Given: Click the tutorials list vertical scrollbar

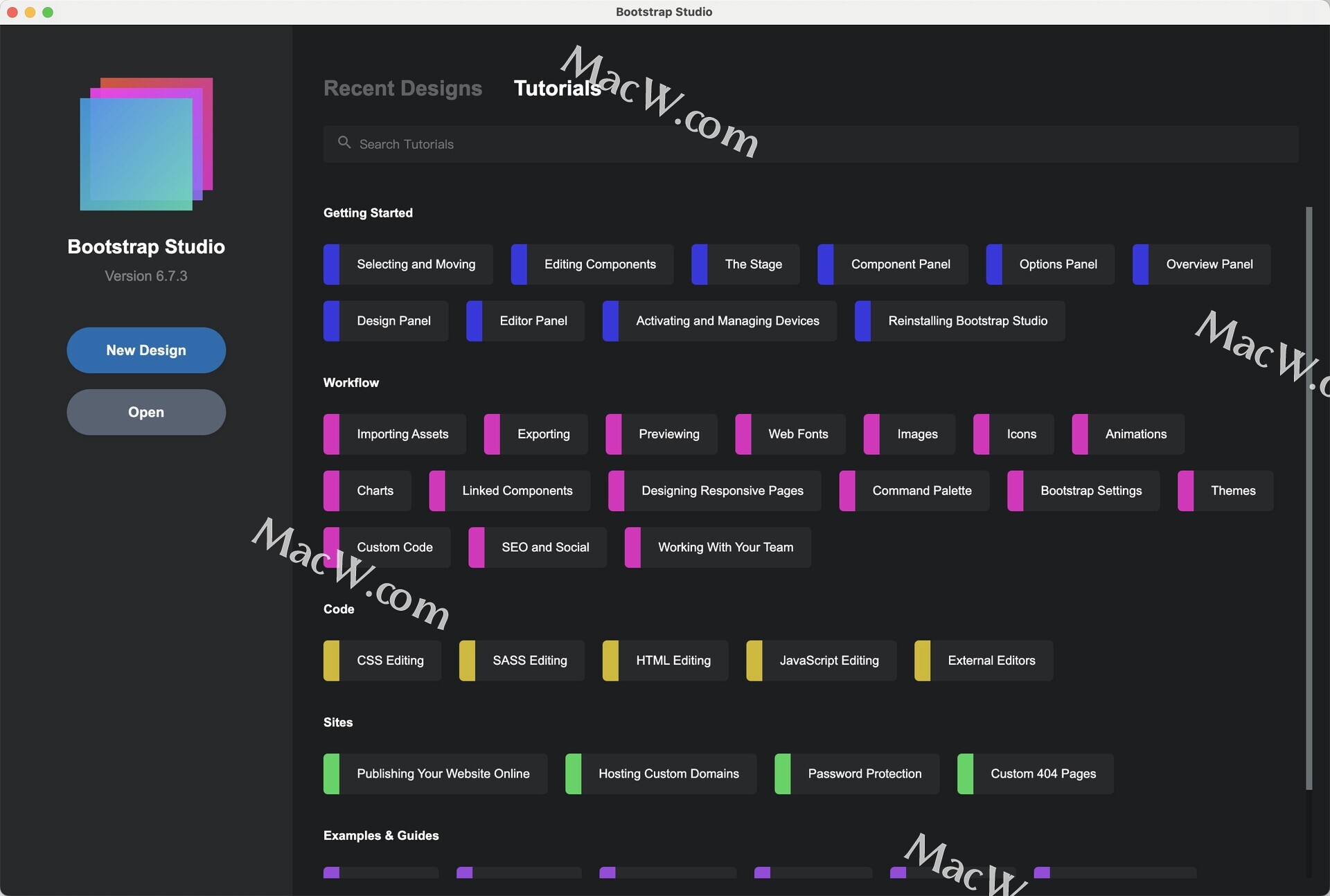Looking at the screenshot, I should pos(1309,497).
